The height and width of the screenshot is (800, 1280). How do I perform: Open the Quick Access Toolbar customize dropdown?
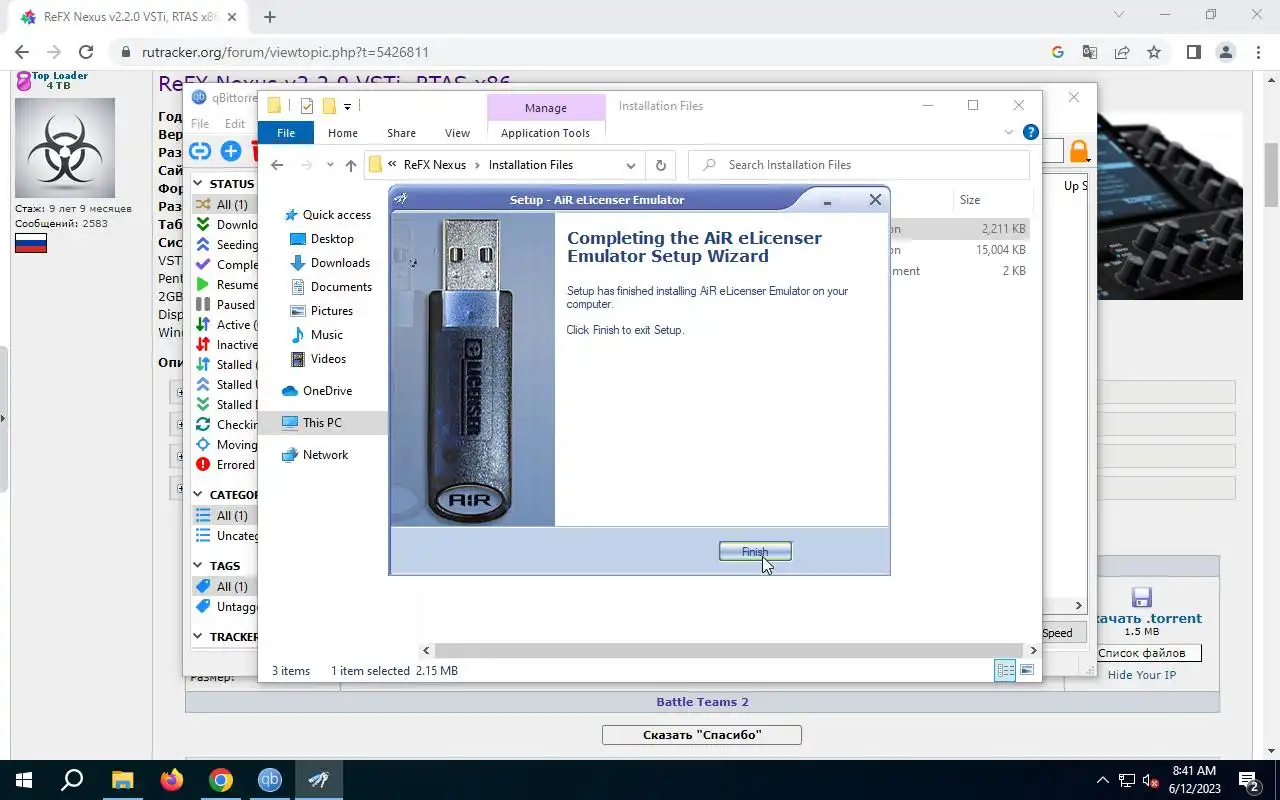coord(348,106)
